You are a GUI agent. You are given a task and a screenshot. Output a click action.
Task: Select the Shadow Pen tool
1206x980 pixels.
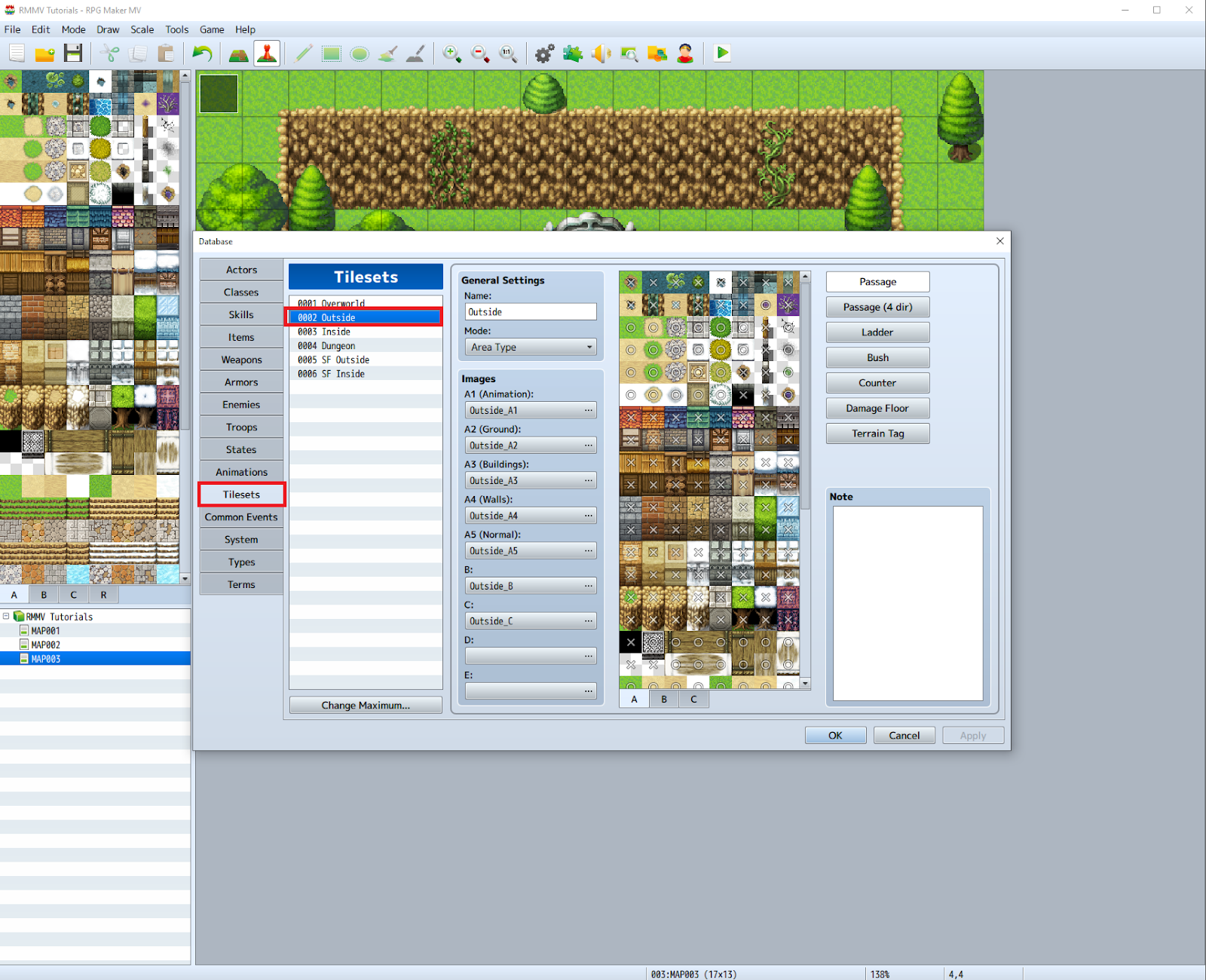[x=415, y=53]
